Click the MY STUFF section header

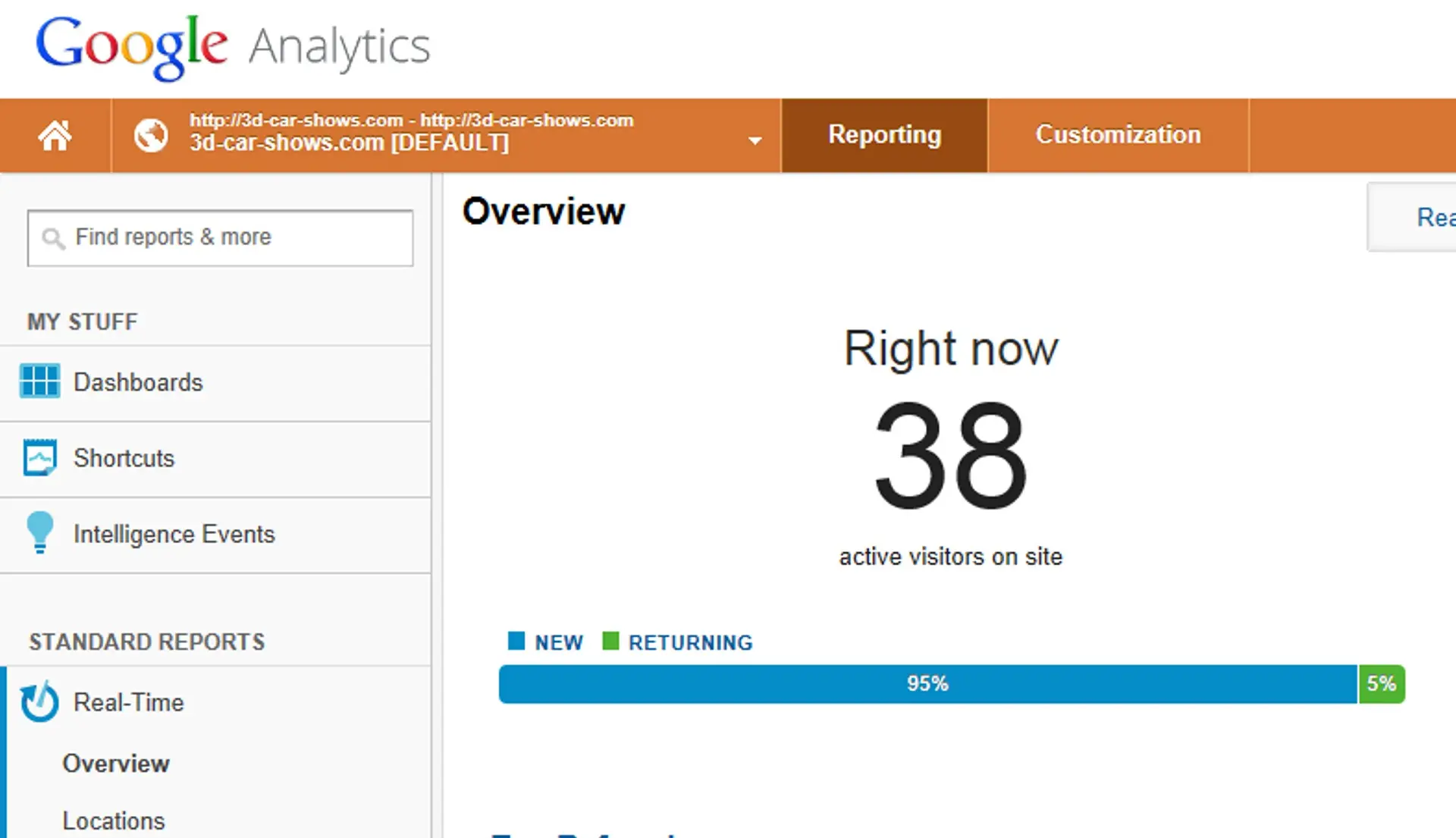click(83, 322)
